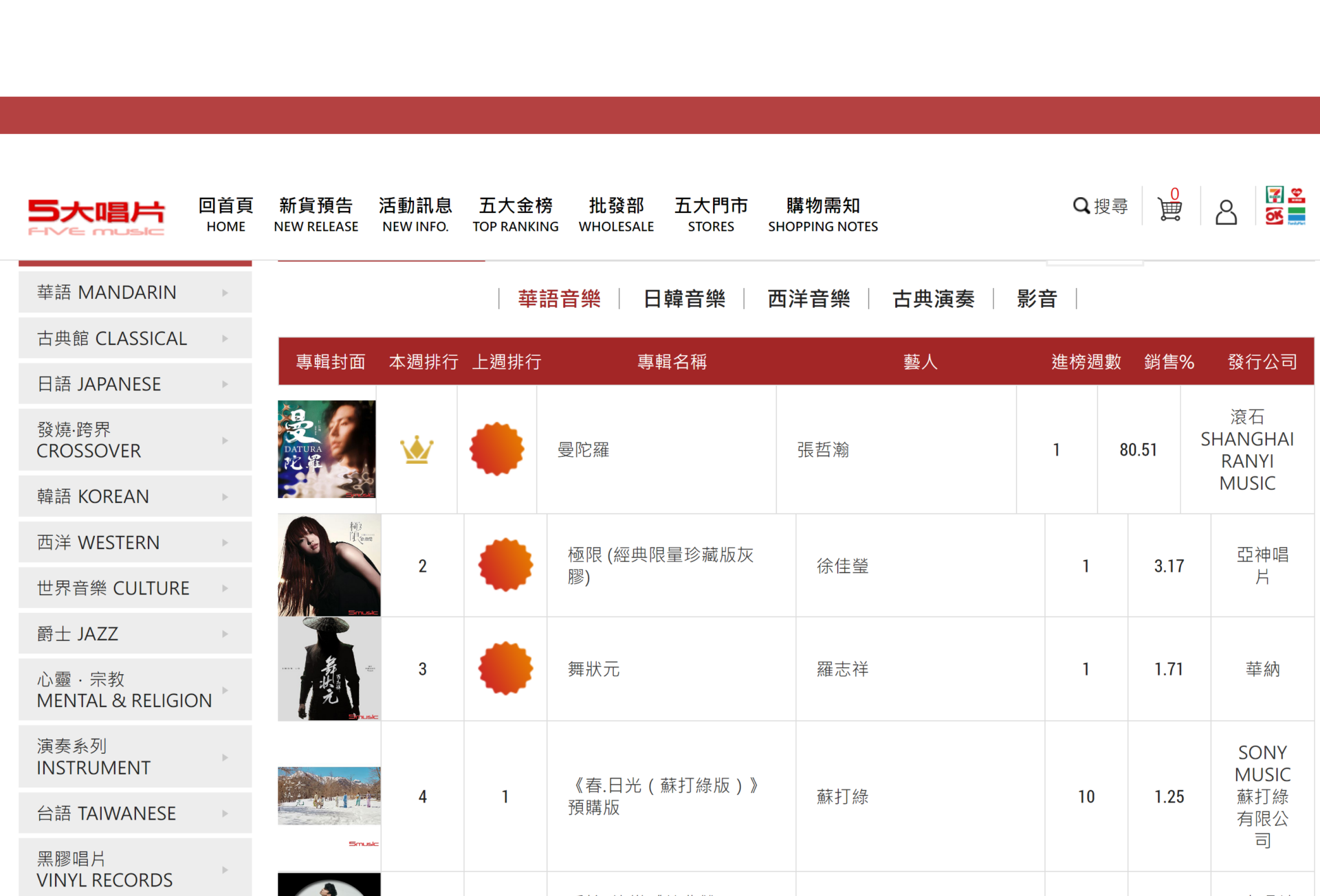Expand the 華語 MANDARIN category arrow
This screenshot has height=896, width=1320.
pos(225,293)
